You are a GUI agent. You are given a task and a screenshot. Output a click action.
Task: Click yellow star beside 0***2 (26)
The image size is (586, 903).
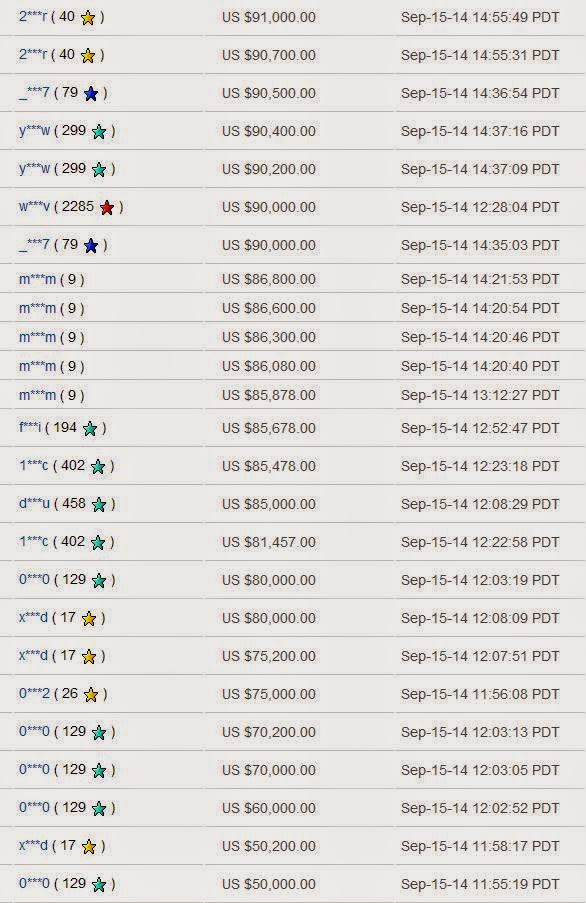click(x=91, y=695)
